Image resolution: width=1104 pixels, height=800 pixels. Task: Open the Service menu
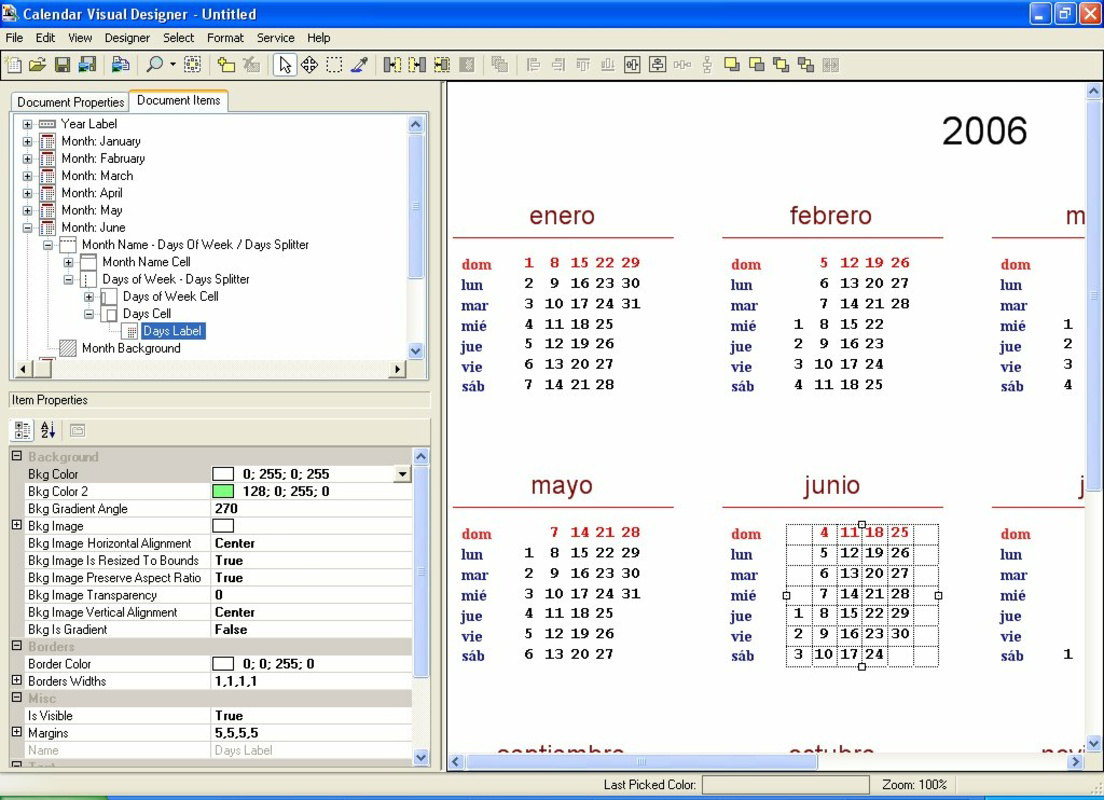[x=275, y=37]
